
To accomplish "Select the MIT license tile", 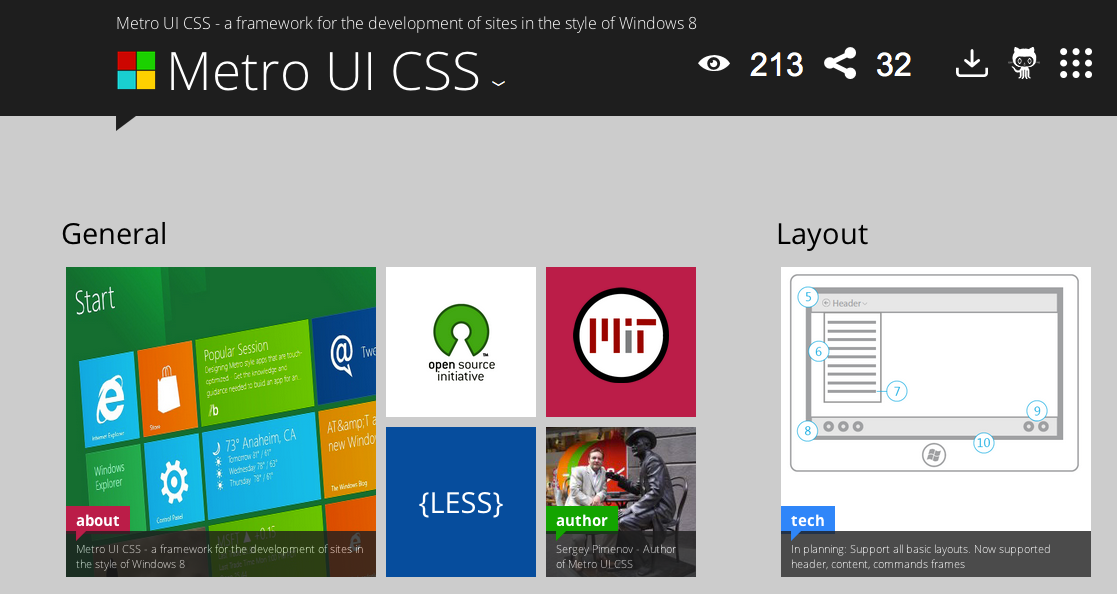I will pyautogui.click(x=621, y=342).
